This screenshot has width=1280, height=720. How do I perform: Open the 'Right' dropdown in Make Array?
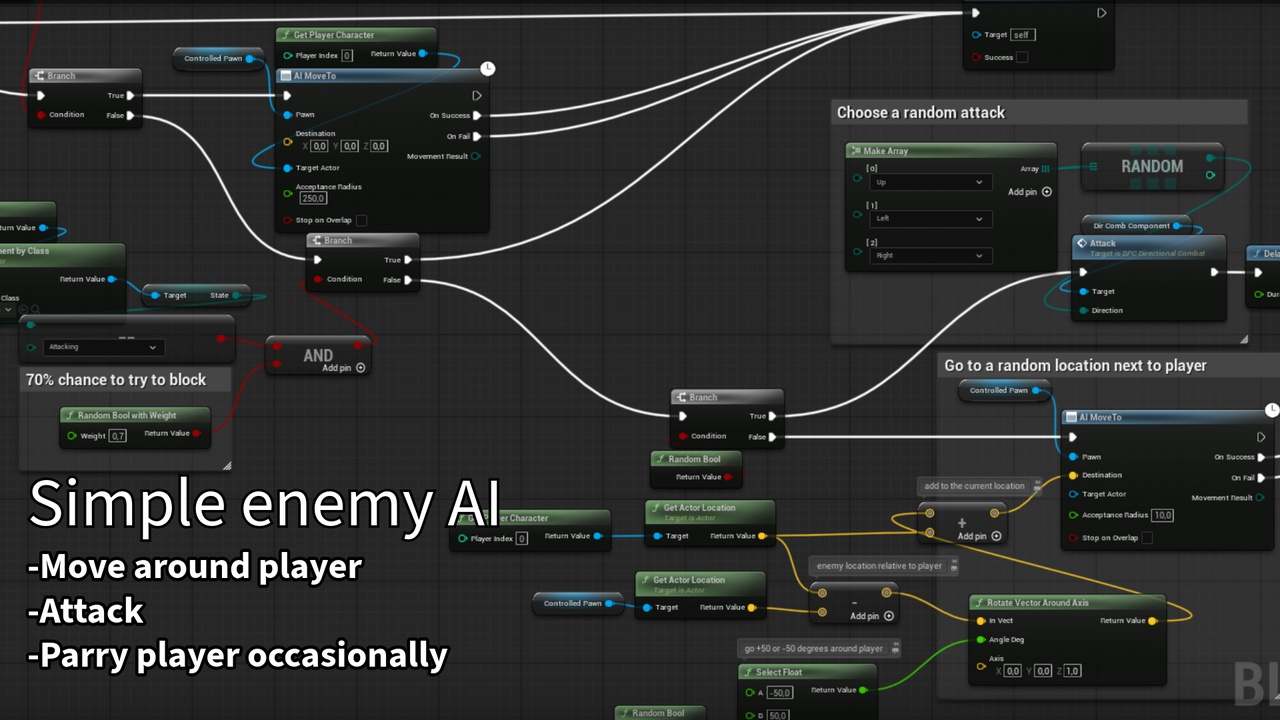point(931,255)
